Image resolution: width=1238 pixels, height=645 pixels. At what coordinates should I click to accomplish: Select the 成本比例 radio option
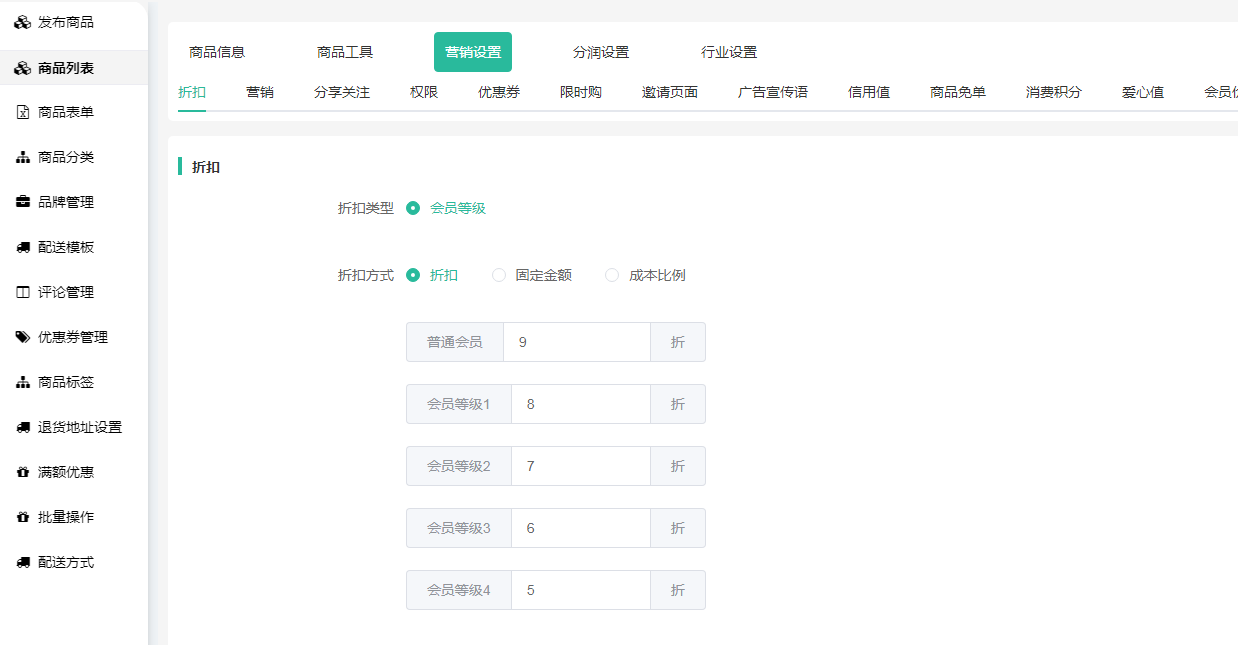click(612, 275)
